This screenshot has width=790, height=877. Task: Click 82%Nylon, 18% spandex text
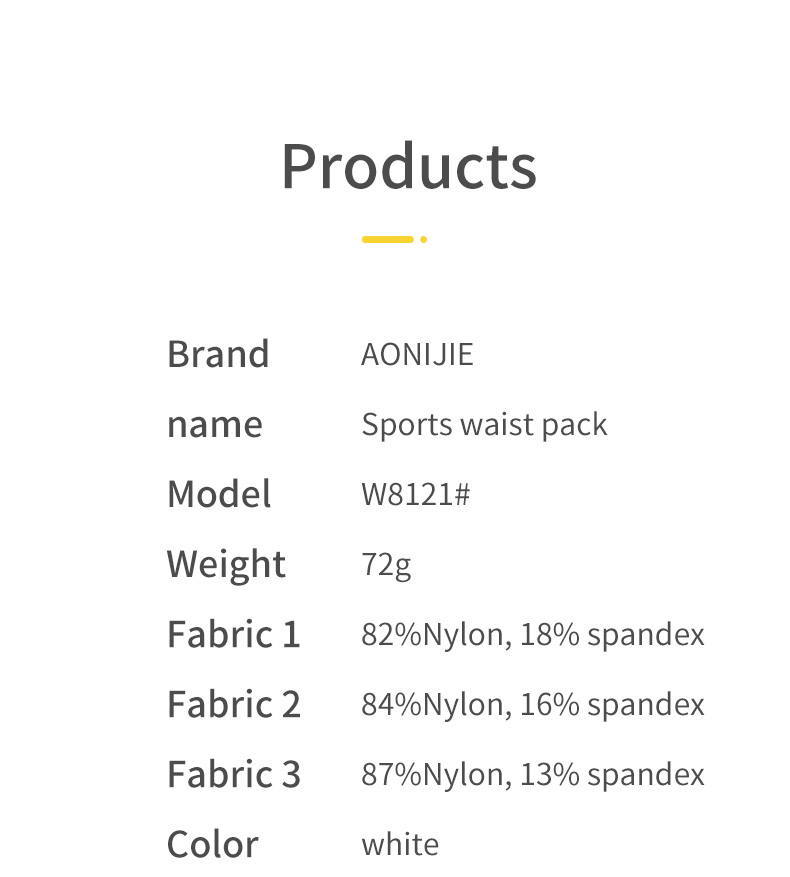[x=533, y=635]
